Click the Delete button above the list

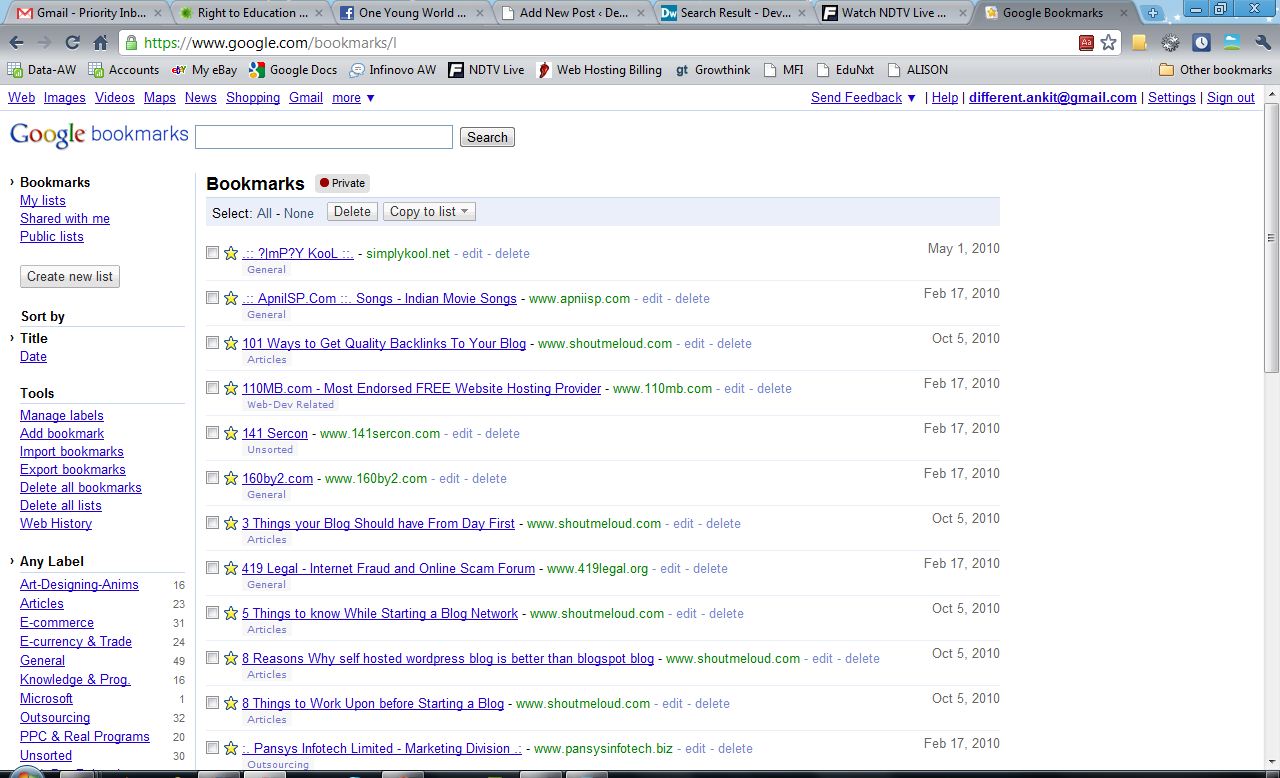[352, 212]
